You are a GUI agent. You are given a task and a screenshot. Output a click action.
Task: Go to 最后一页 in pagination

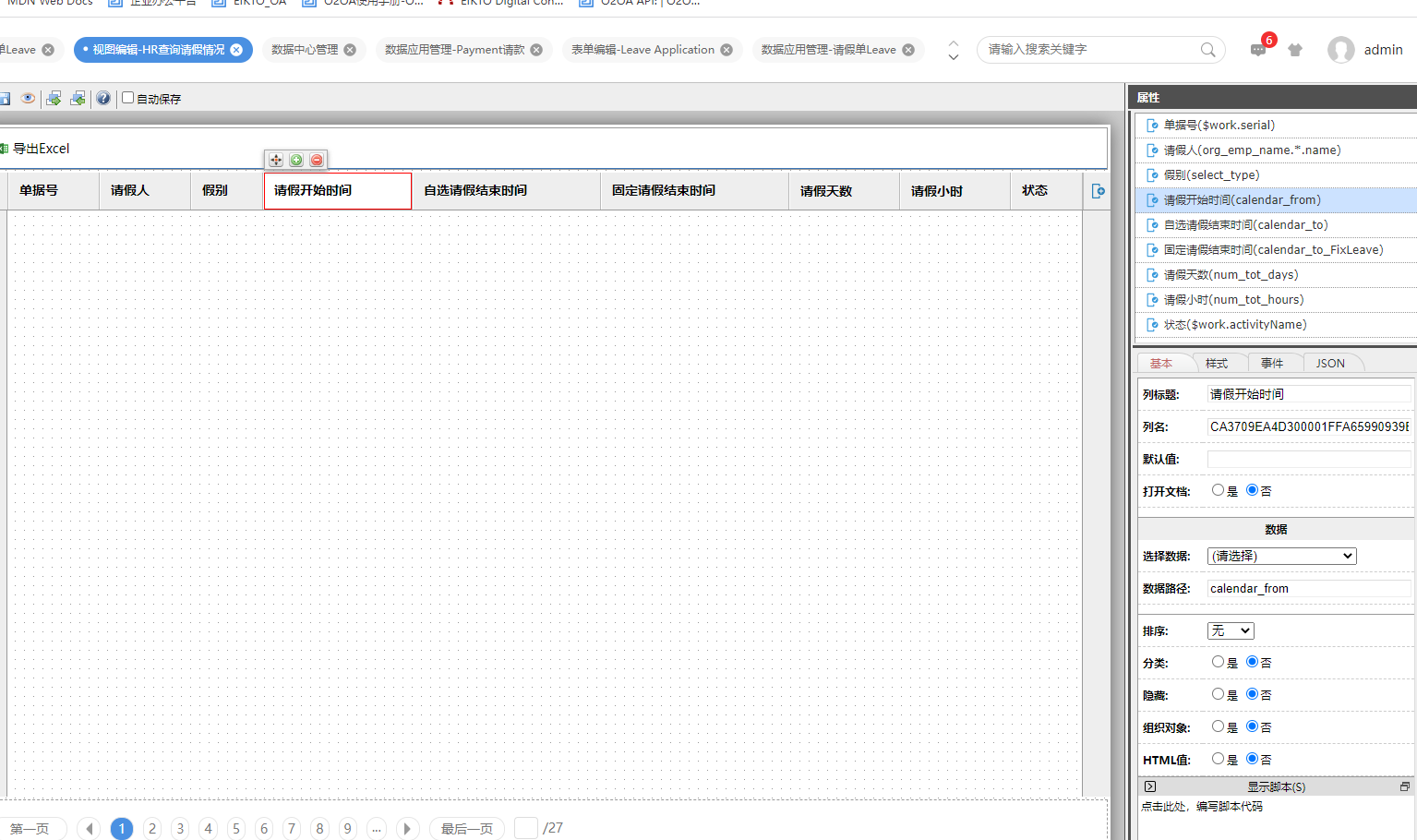click(x=467, y=829)
